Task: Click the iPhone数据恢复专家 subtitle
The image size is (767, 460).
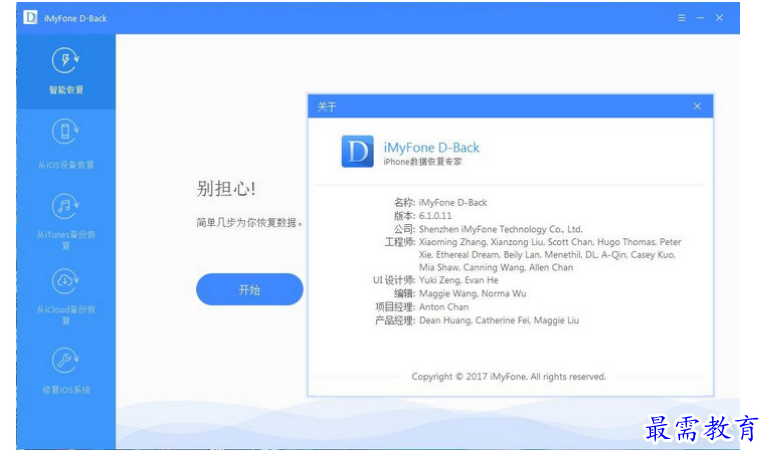Action: [x=422, y=162]
